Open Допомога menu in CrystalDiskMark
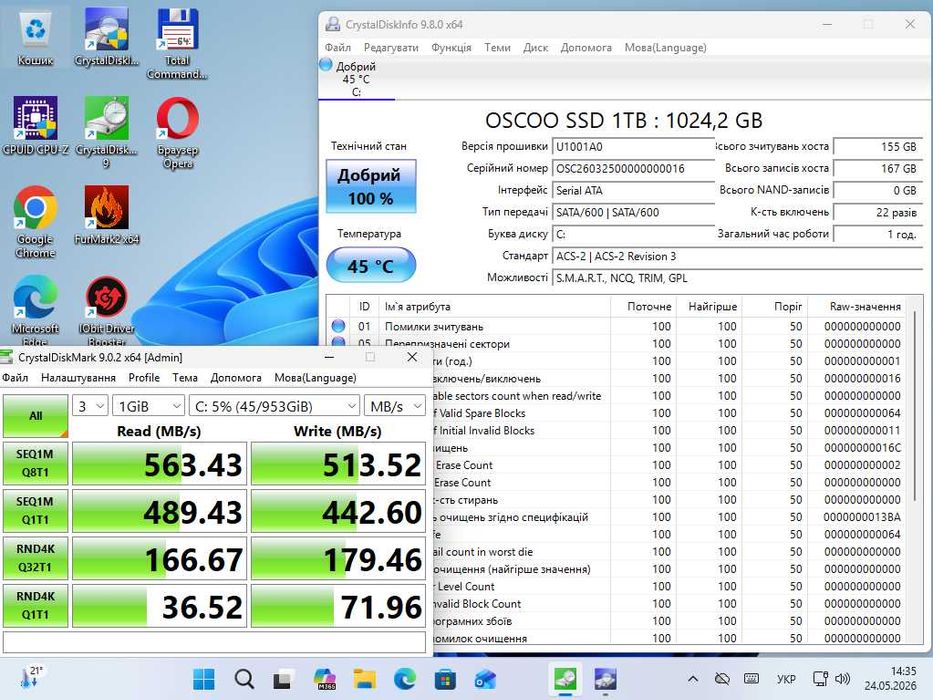This screenshot has width=933, height=700. (x=236, y=377)
